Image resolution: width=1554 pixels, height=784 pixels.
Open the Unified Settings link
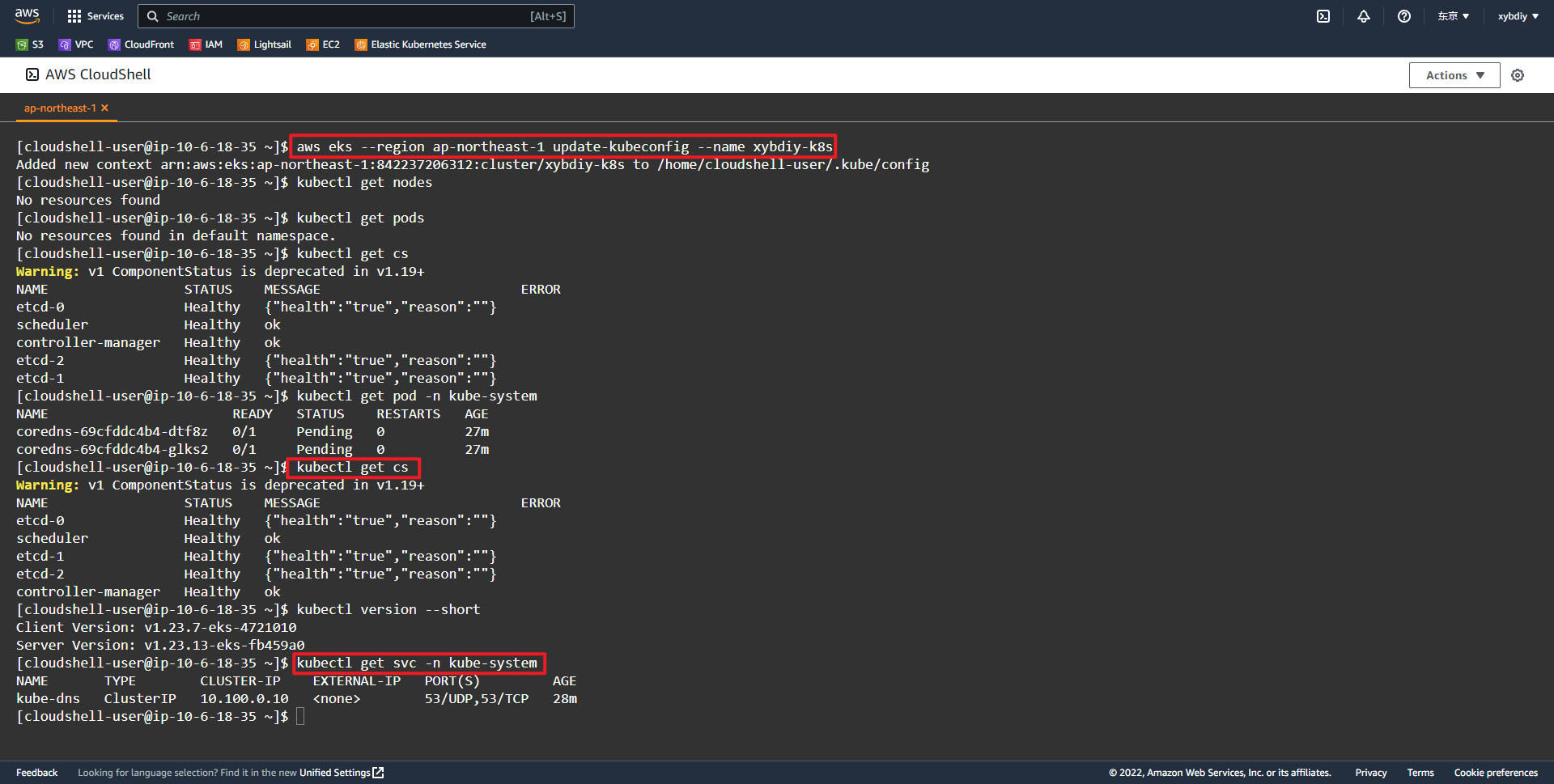[341, 773]
